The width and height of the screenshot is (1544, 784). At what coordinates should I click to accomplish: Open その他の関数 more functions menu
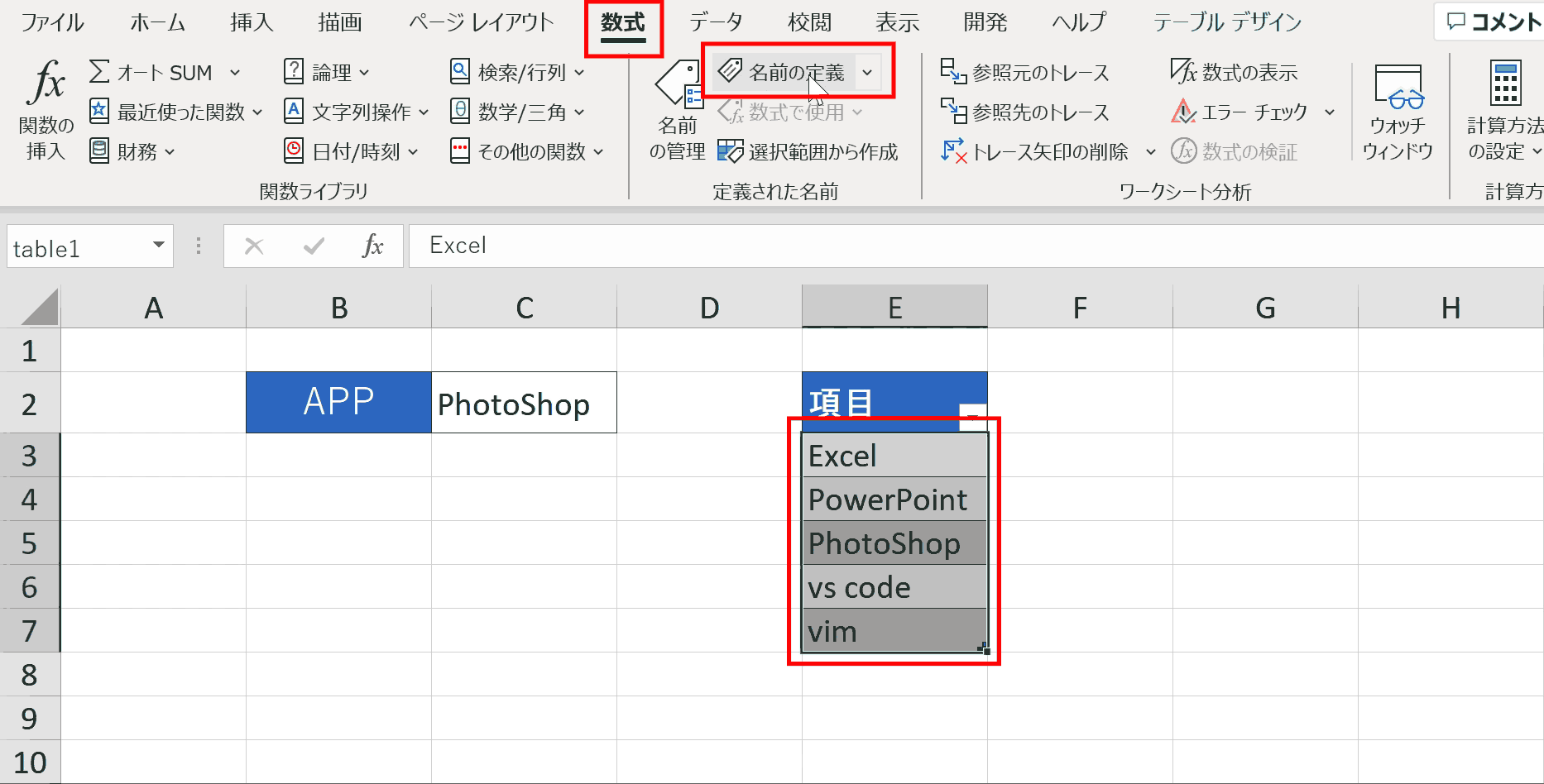coord(527,151)
